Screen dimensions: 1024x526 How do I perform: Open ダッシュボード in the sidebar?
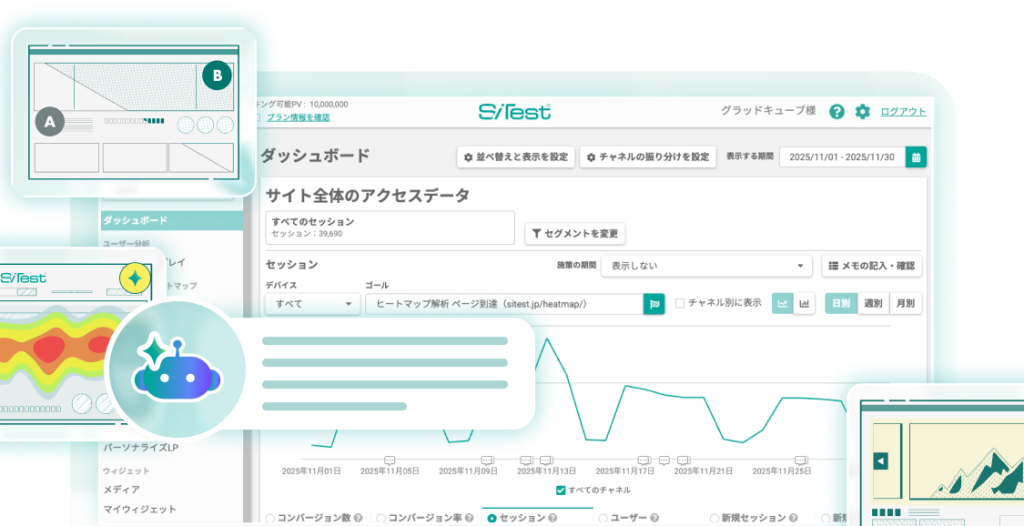(x=172, y=220)
